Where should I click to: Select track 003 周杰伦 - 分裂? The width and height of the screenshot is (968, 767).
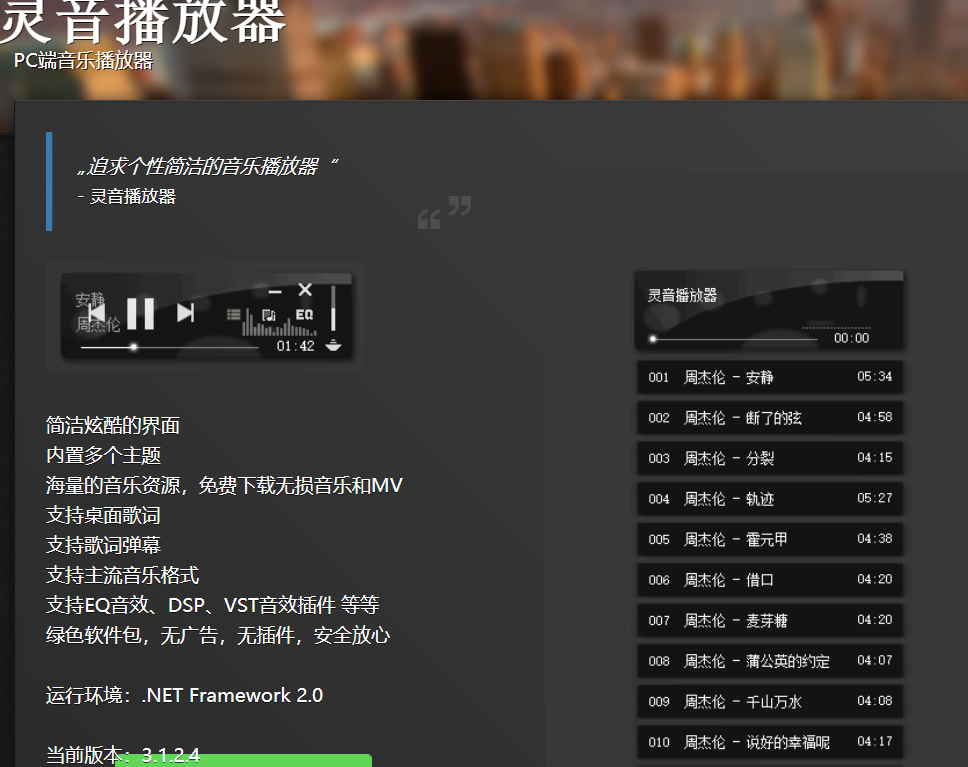[x=770, y=458]
